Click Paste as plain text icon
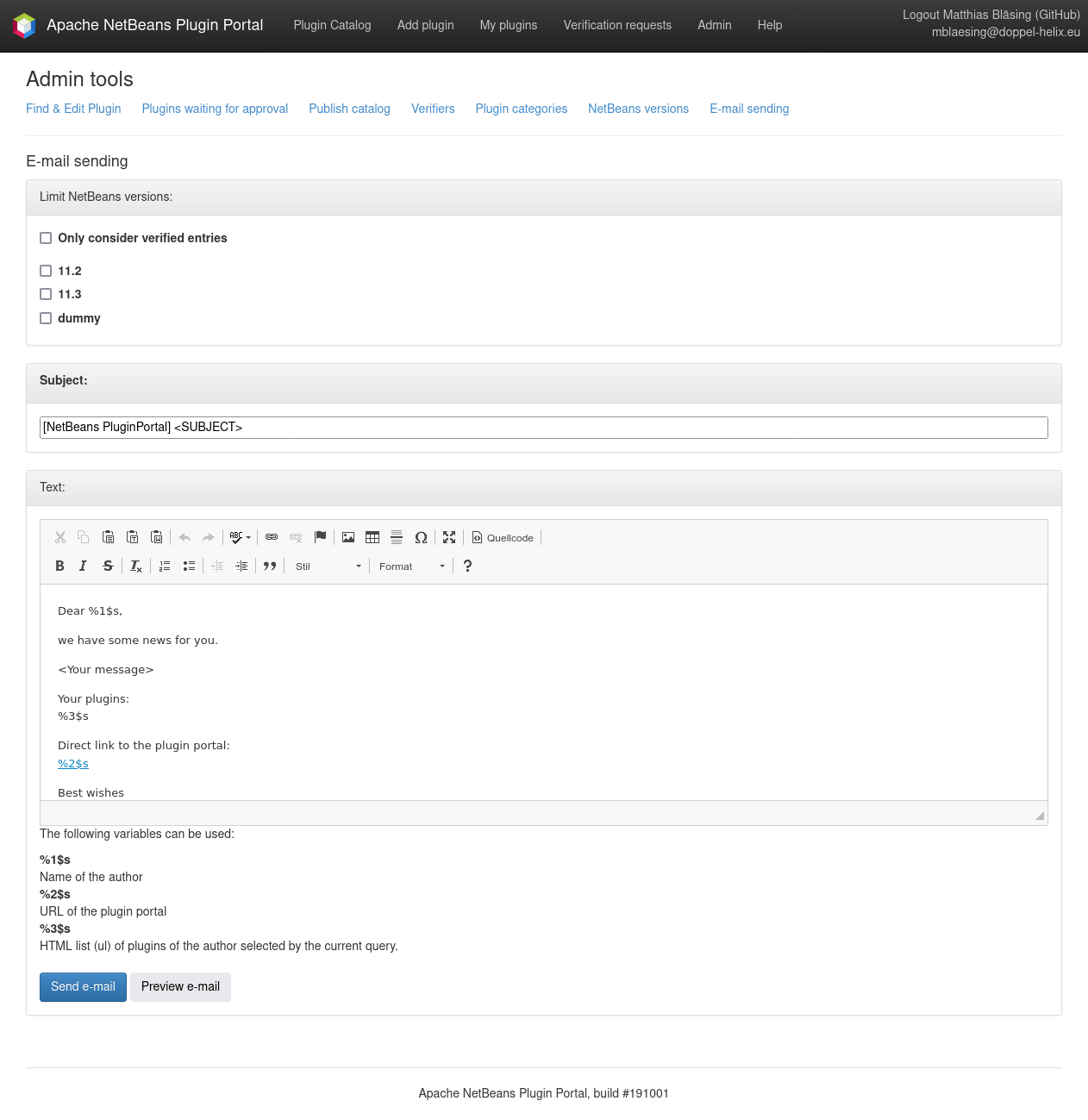The width and height of the screenshot is (1088, 1120). click(x=132, y=537)
